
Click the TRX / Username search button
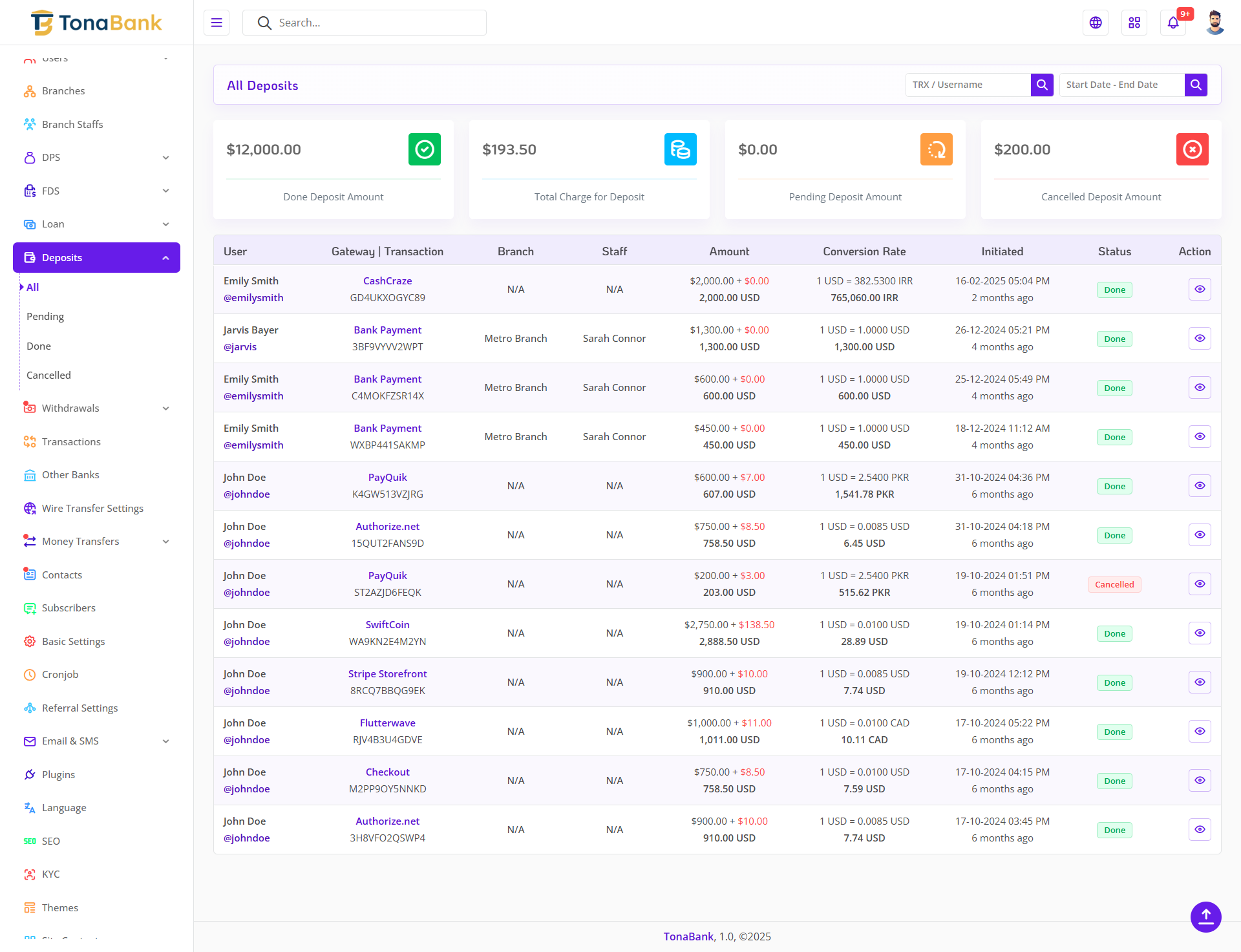tap(1041, 85)
